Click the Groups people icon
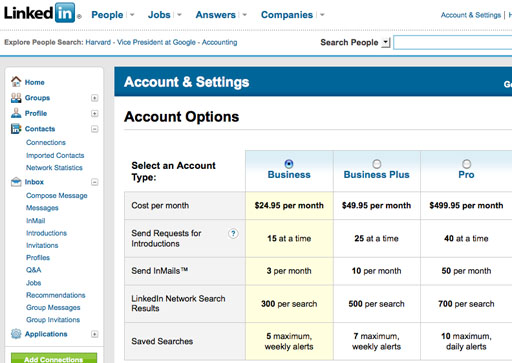 point(16,98)
